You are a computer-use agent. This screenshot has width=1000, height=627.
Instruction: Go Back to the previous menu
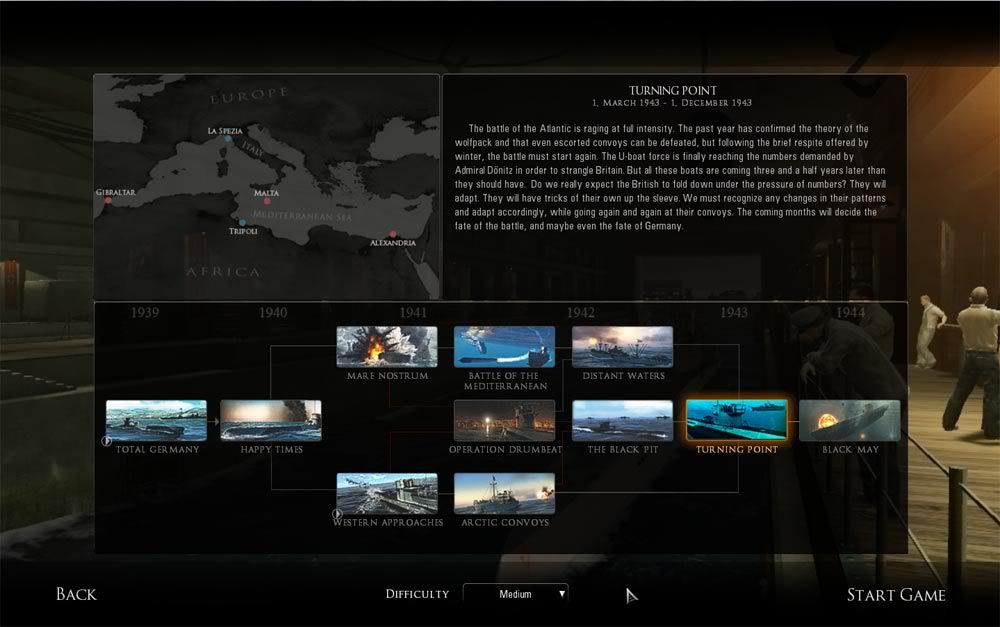tap(77, 594)
